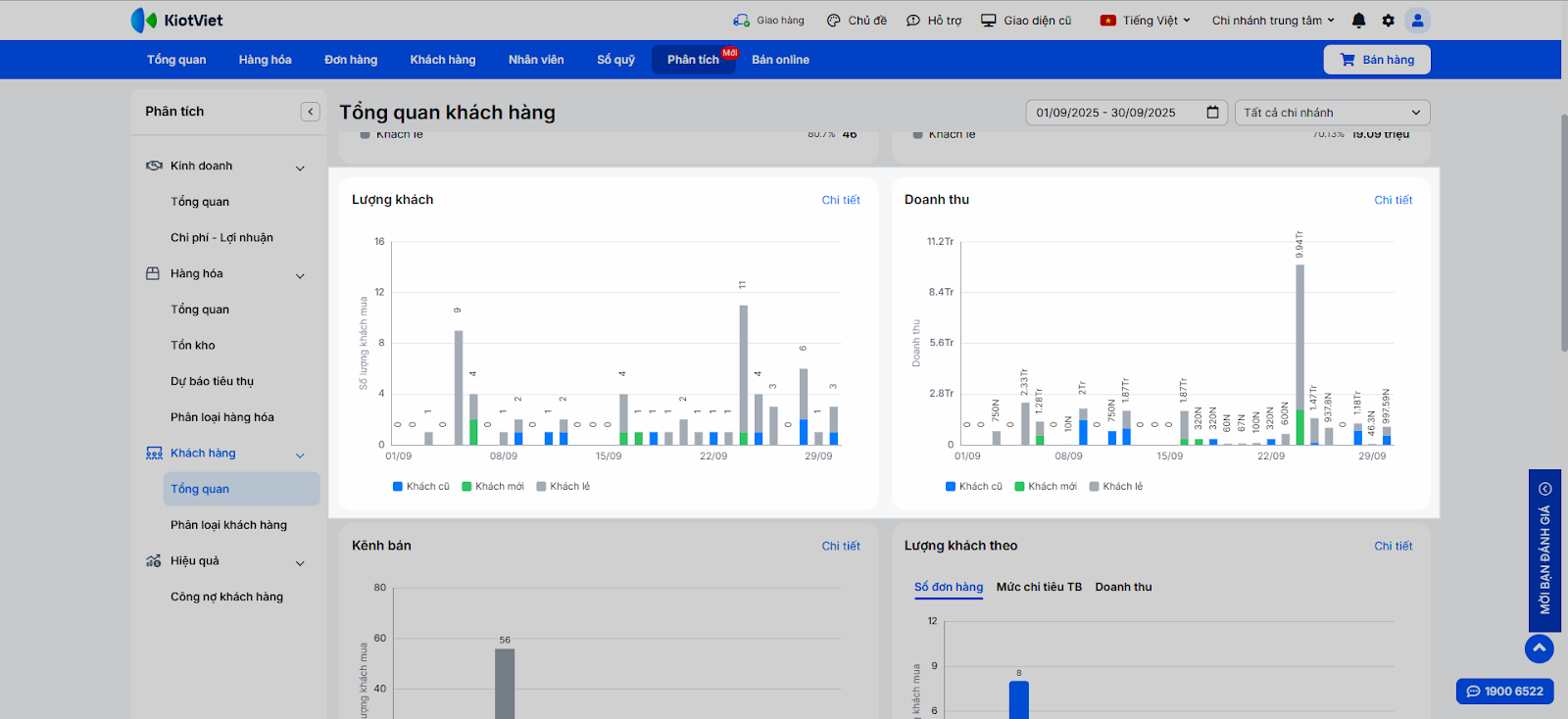This screenshot has height=719, width=1568.
Task: Open the Khách hàng main menu
Action: (443, 60)
